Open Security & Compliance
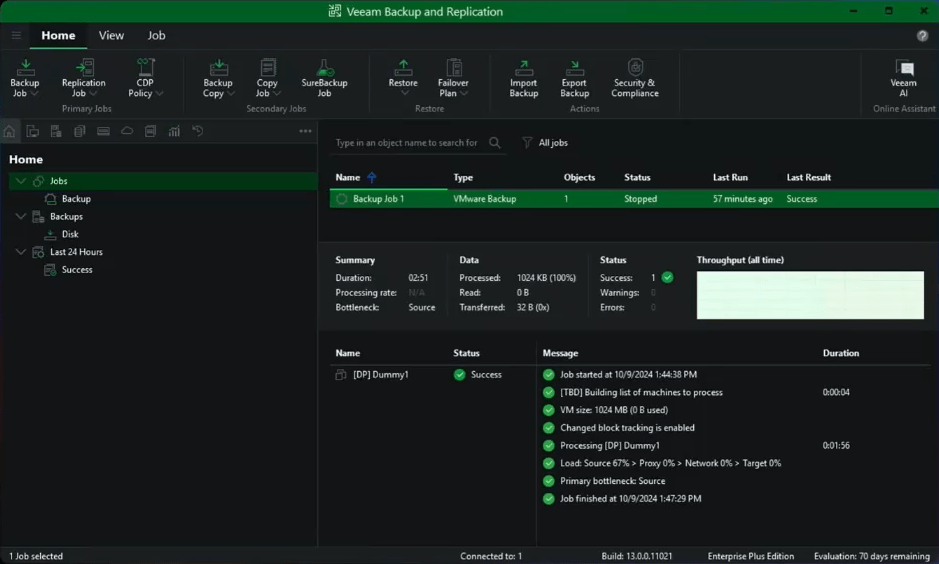 pos(635,78)
